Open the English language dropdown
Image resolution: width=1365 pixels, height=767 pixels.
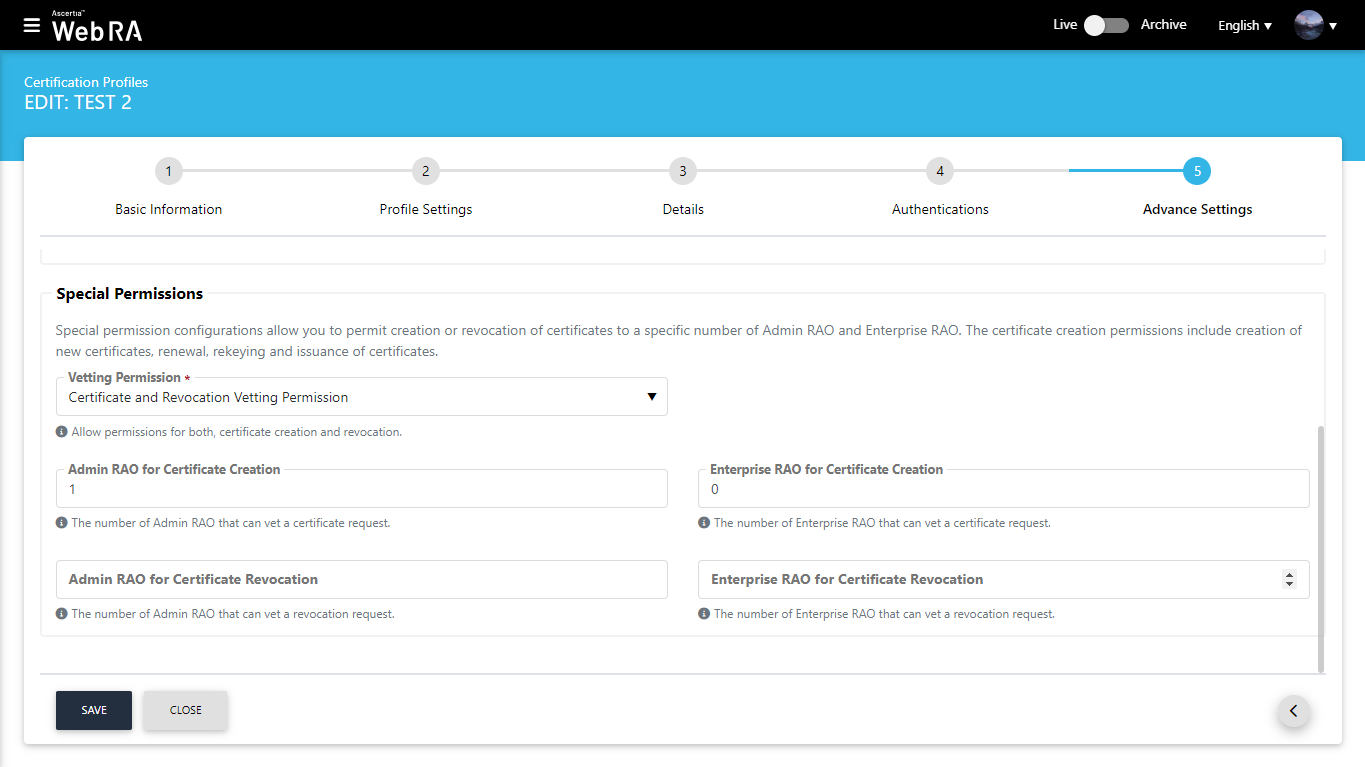tap(1244, 26)
